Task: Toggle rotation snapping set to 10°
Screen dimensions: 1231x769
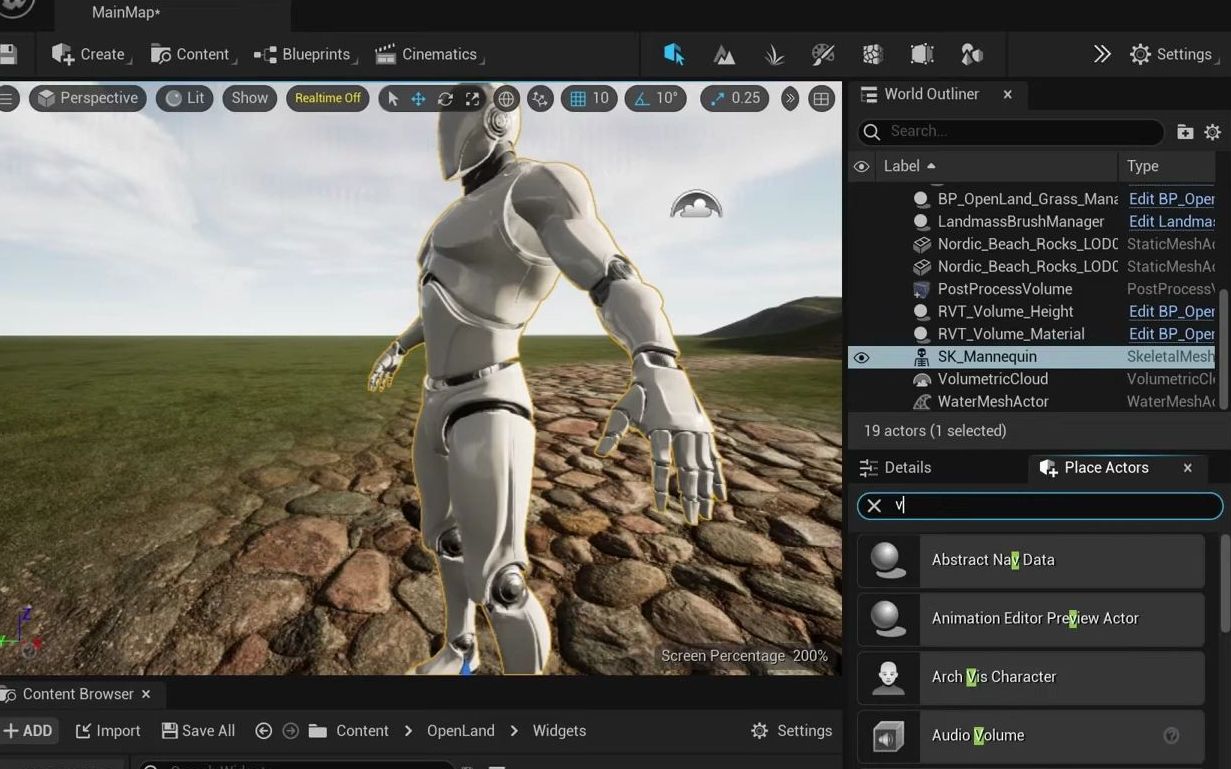Action: coord(656,99)
